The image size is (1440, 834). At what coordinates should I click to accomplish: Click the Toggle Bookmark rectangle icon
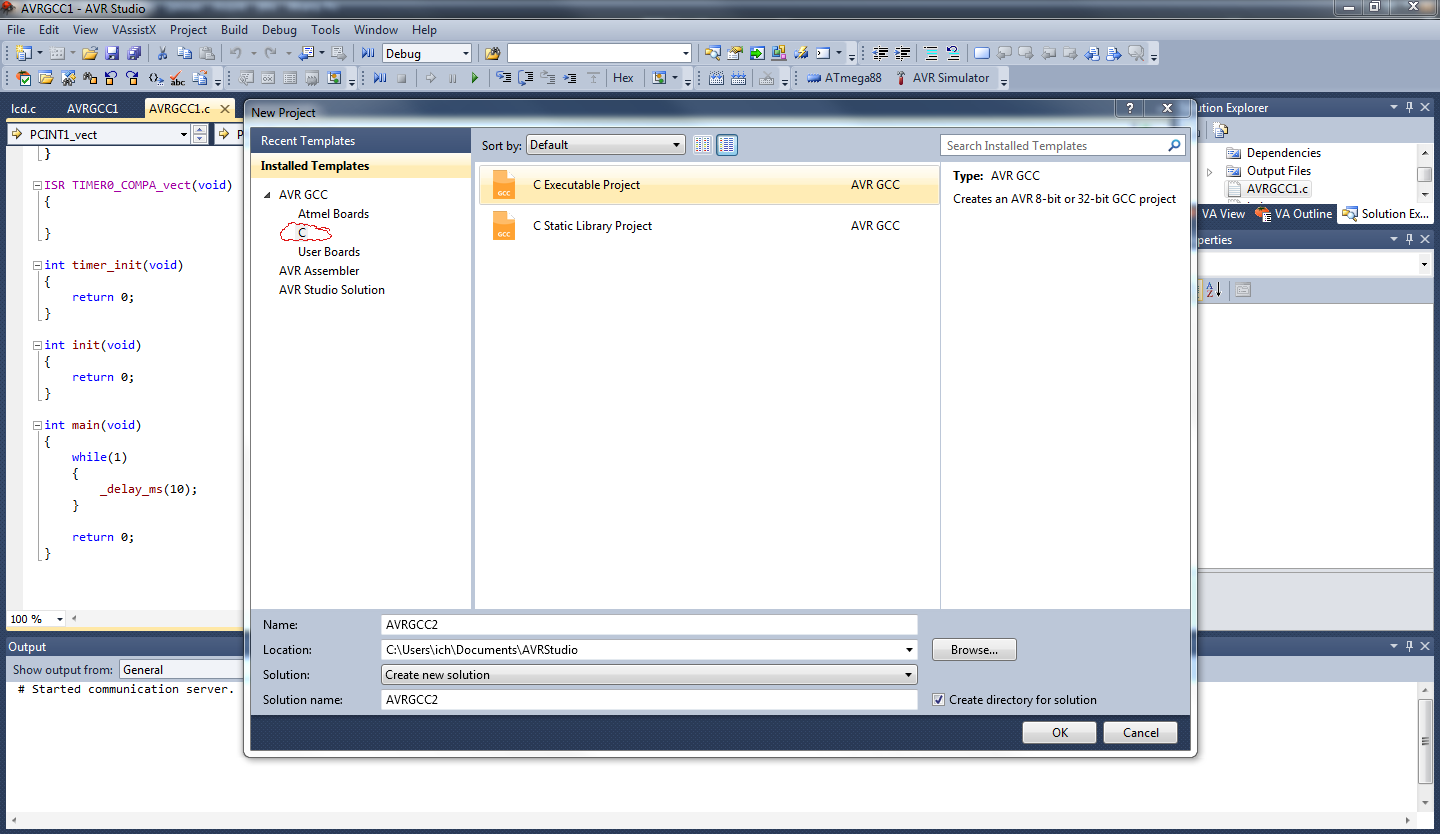pyautogui.click(x=982, y=53)
